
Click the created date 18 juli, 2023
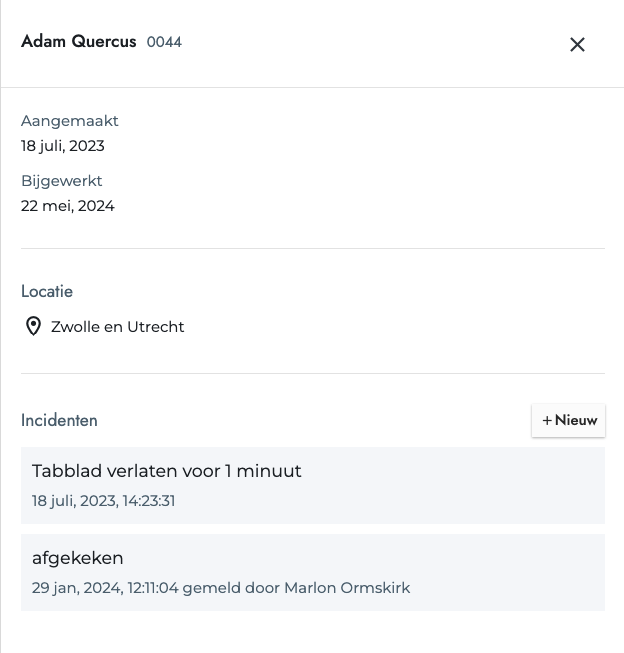[x=62, y=146]
